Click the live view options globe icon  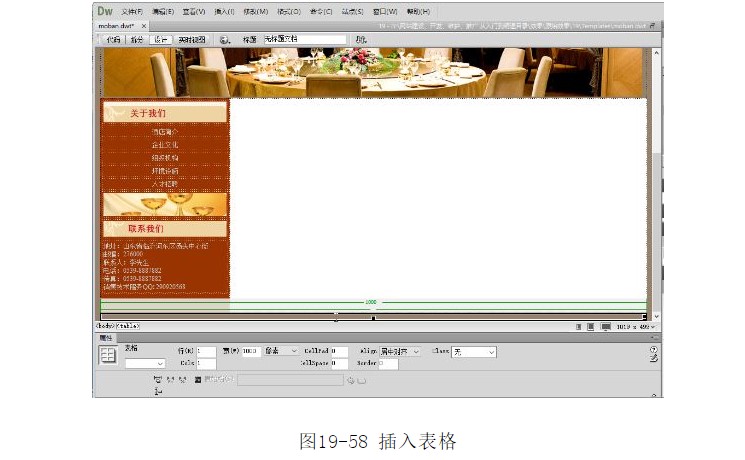coord(225,40)
